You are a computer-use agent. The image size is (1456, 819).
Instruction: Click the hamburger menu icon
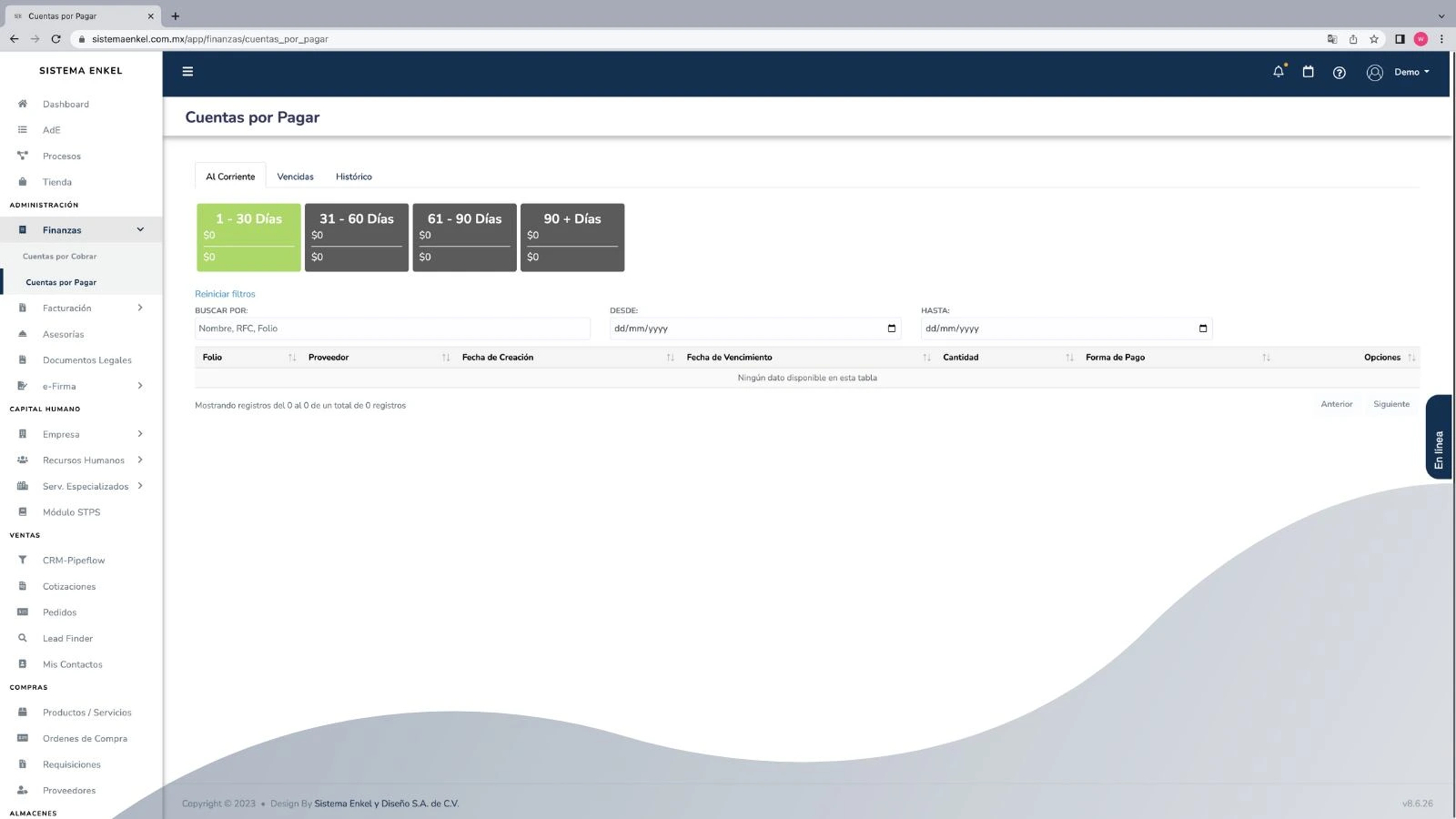click(187, 71)
